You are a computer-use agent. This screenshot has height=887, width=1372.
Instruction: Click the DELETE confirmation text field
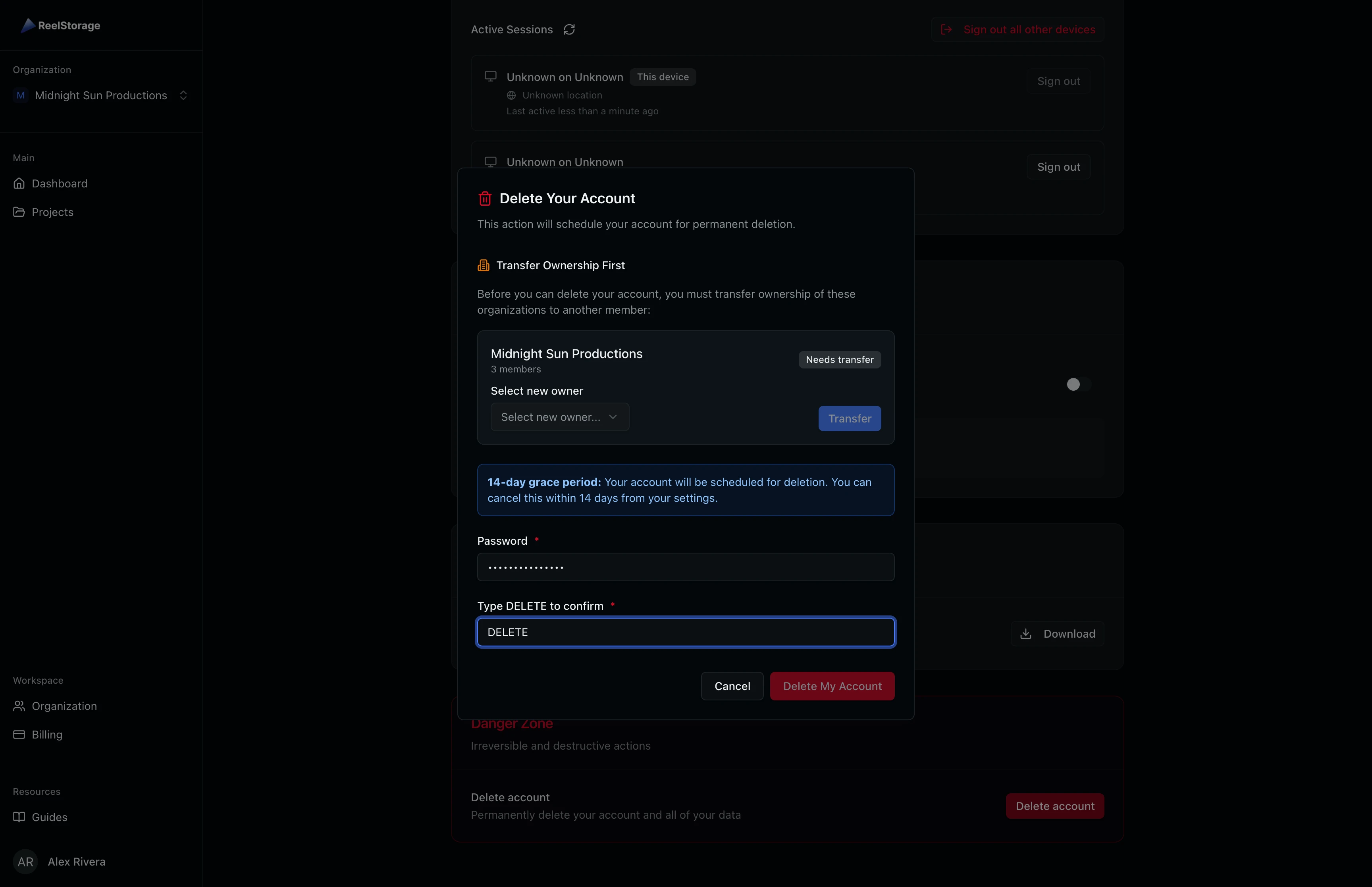(x=685, y=632)
